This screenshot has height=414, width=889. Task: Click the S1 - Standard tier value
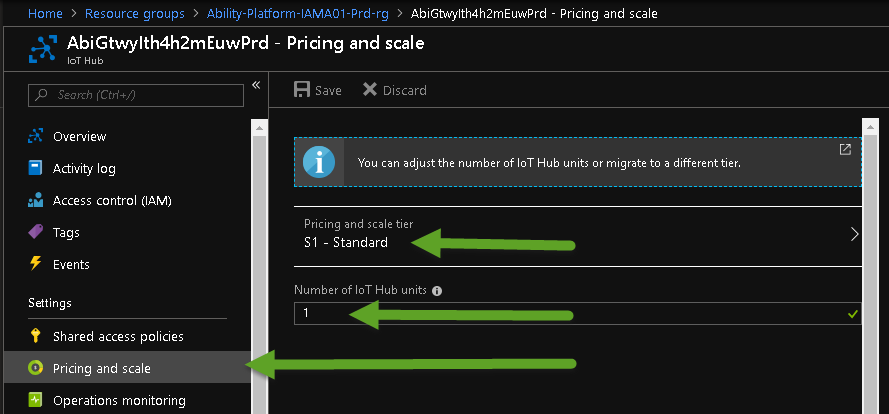click(x=346, y=243)
